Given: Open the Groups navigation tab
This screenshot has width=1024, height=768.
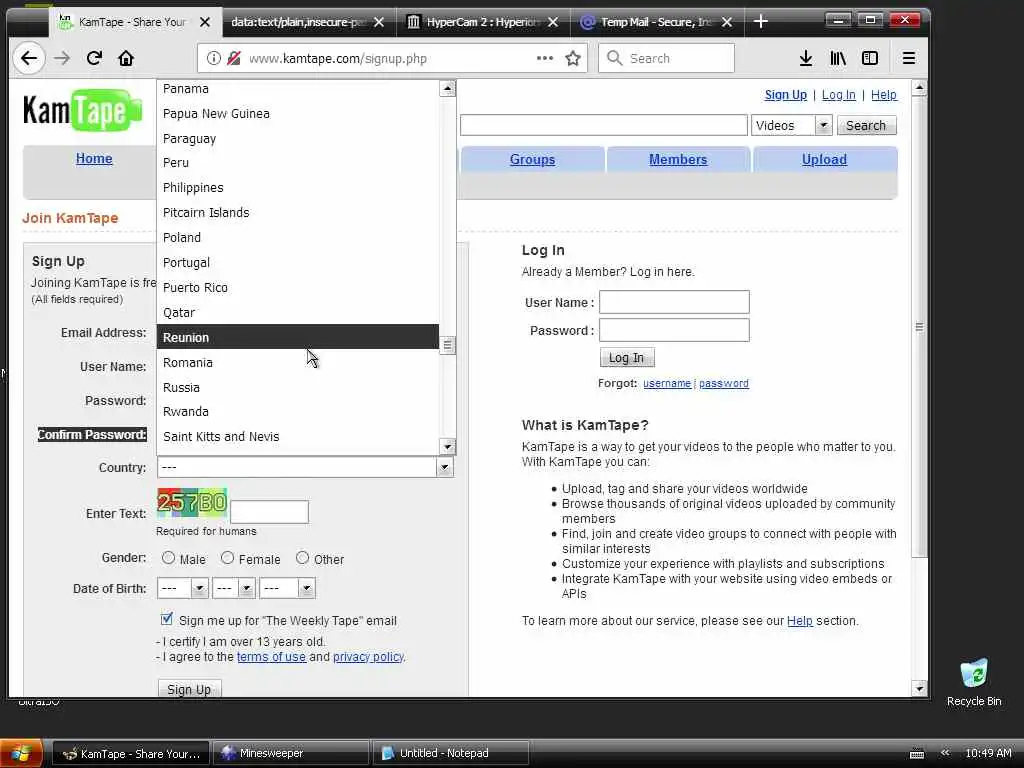Looking at the screenshot, I should click(x=532, y=159).
